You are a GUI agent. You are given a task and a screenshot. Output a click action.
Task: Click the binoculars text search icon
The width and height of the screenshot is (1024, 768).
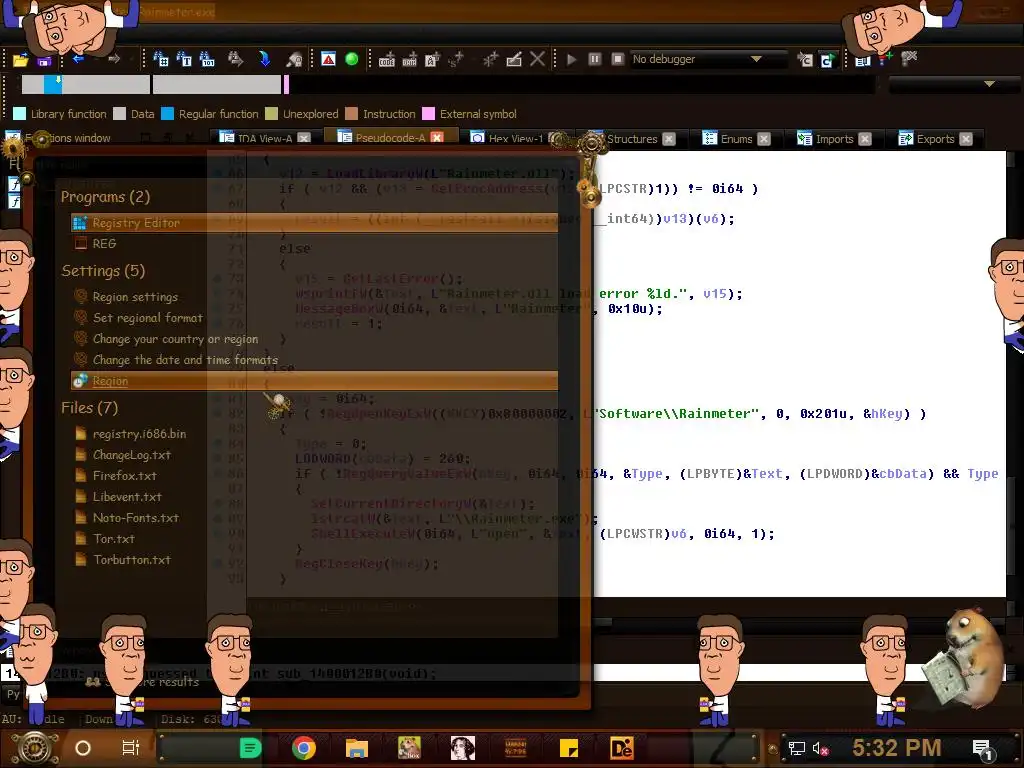click(184, 59)
